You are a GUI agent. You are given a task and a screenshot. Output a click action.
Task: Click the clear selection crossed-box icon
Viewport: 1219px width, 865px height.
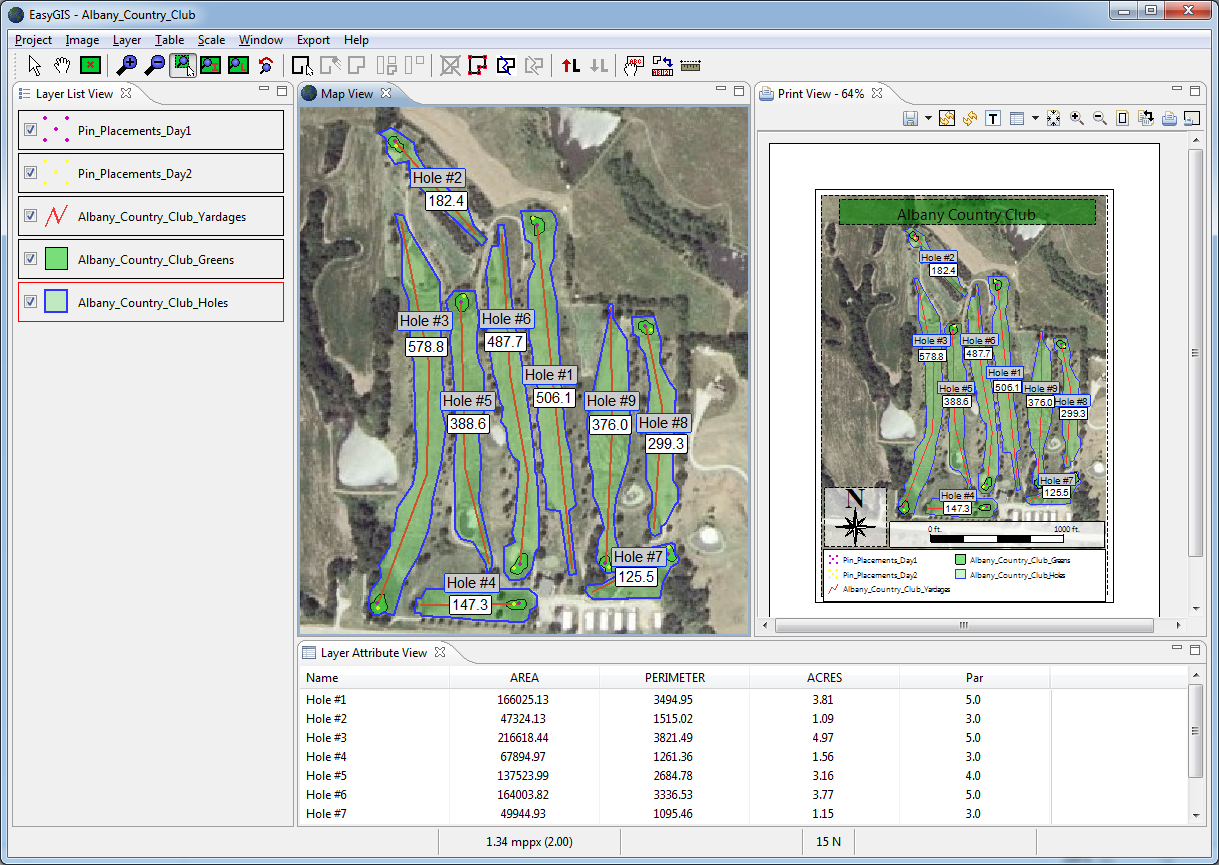450,66
